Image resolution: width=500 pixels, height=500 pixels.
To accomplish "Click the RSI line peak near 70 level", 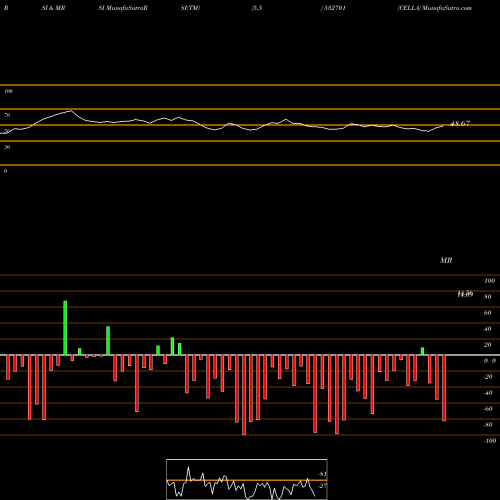I will [x=71, y=111].
